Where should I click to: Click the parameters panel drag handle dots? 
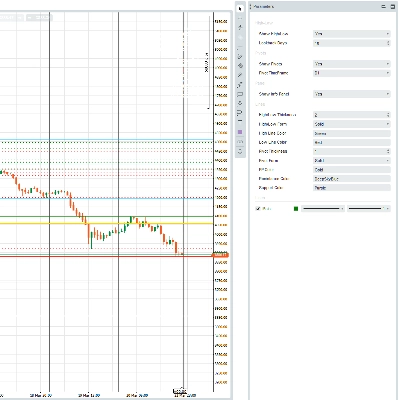pyautogui.click(x=251, y=6)
